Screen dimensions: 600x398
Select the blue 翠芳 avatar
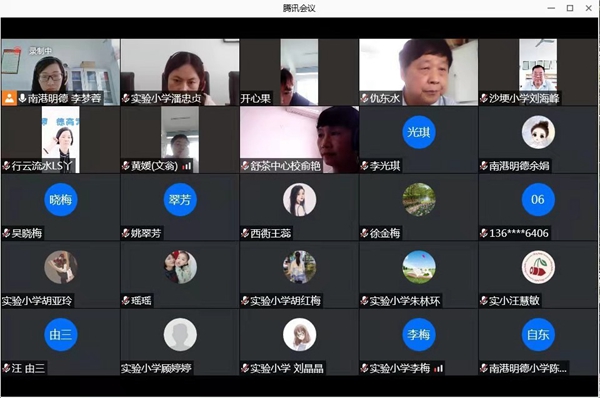180,200
